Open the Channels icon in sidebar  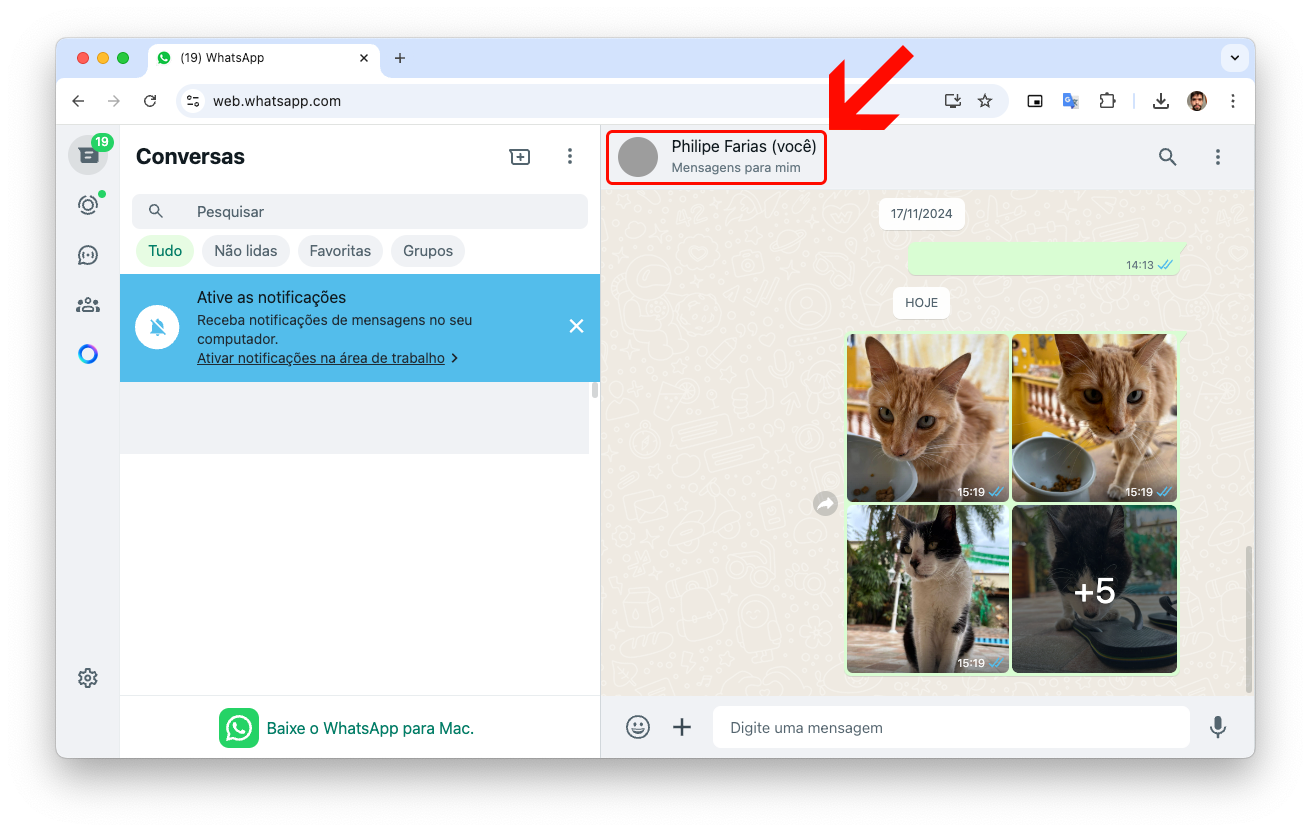tap(88, 255)
